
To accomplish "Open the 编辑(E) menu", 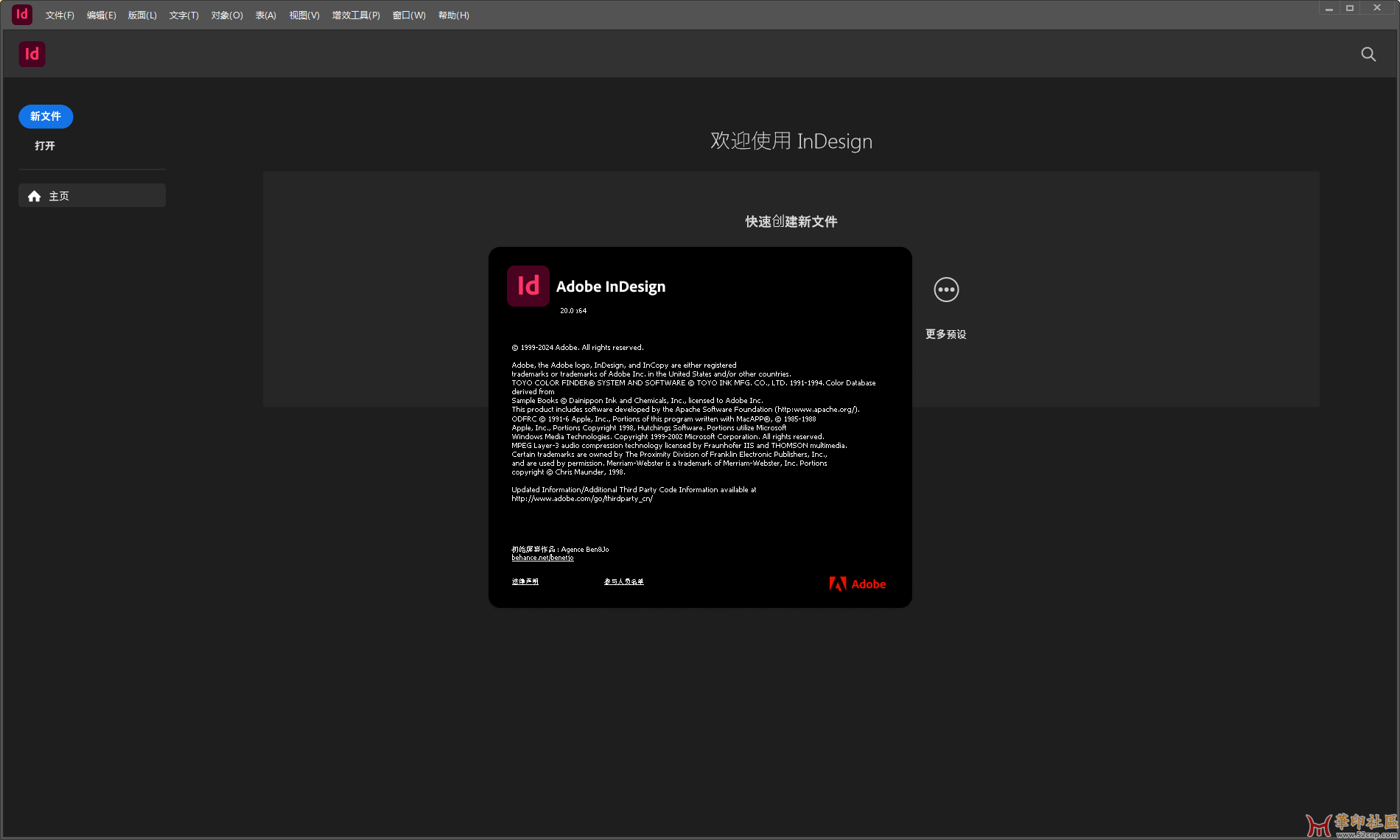I will click(102, 15).
